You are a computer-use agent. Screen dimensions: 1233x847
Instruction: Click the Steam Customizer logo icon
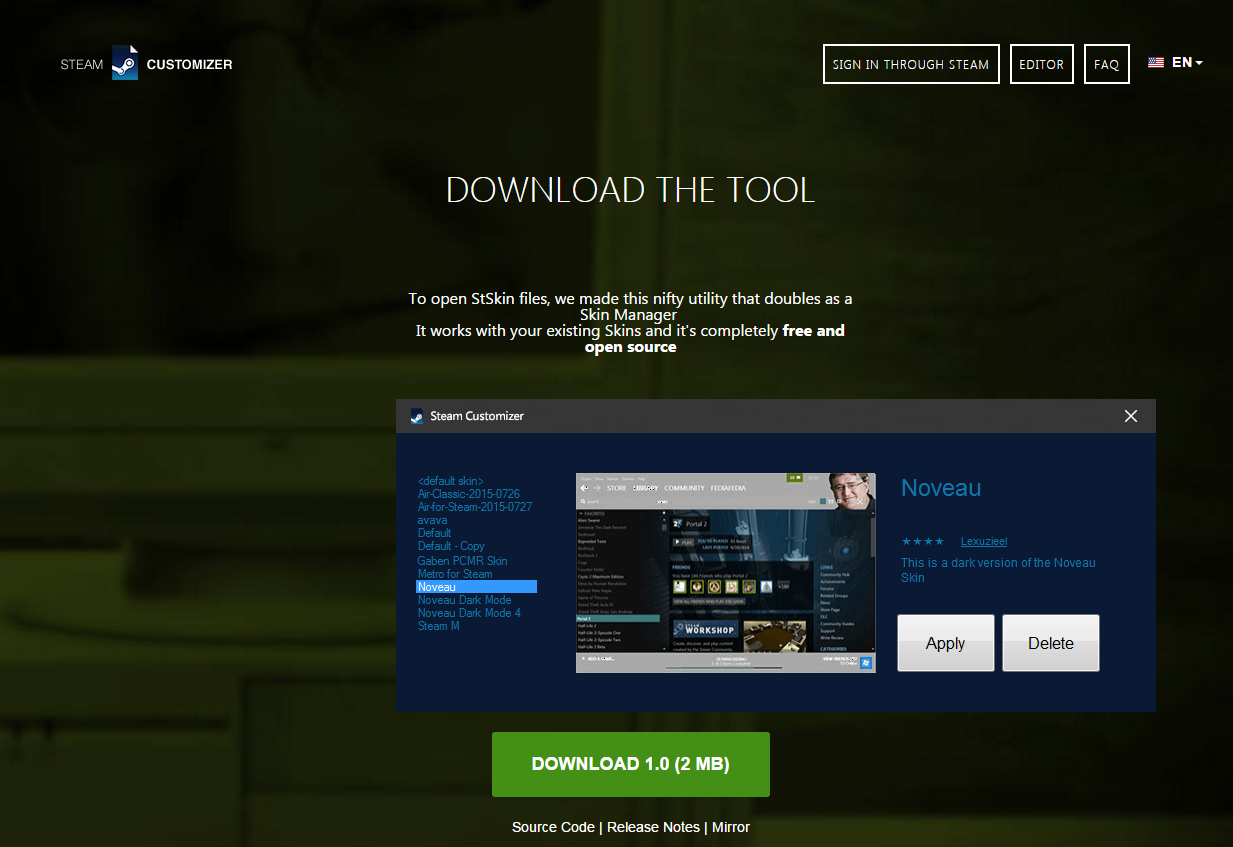tap(125, 63)
